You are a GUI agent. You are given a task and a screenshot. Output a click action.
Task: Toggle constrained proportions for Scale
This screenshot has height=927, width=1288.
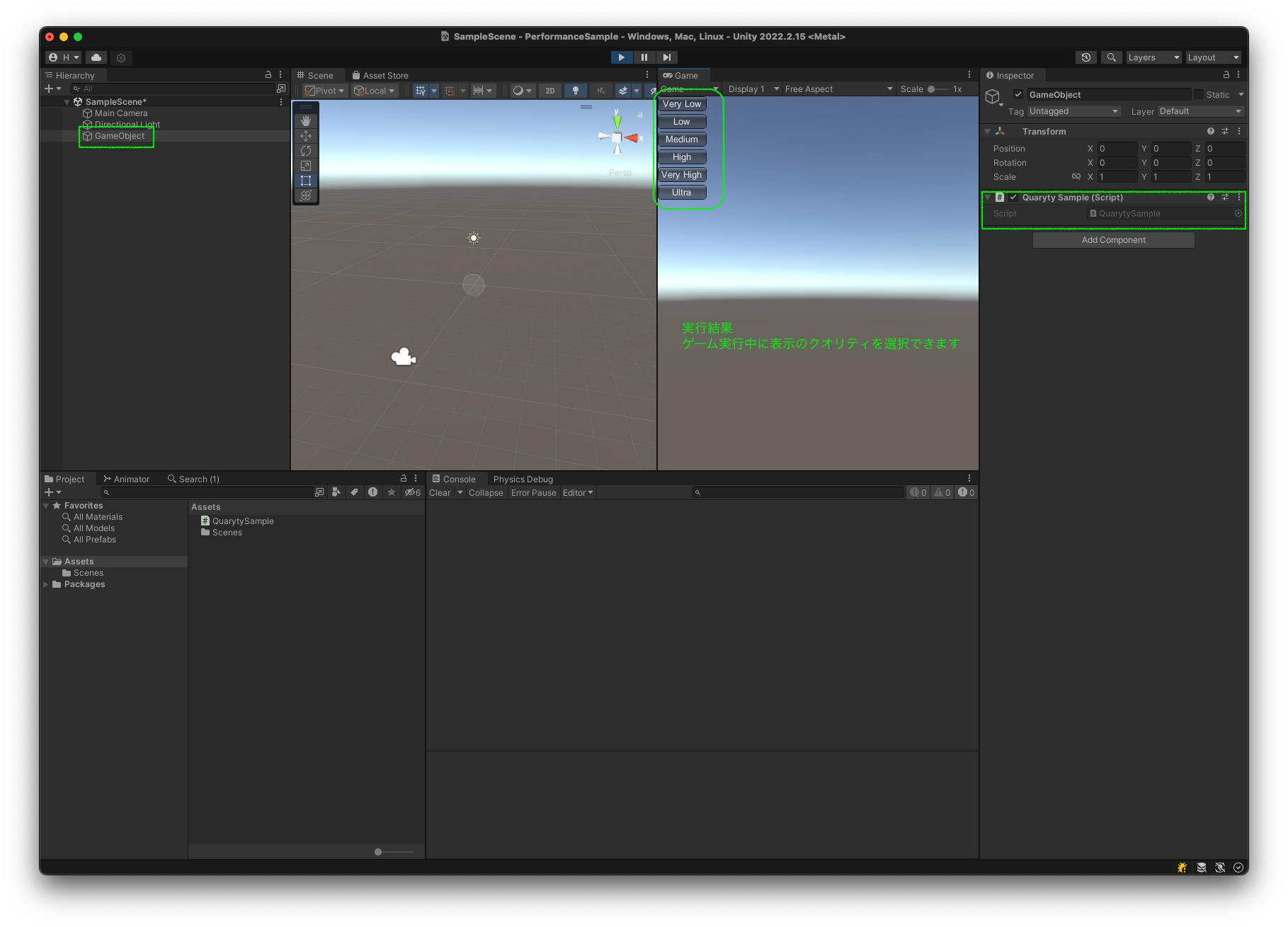pos(1077,177)
